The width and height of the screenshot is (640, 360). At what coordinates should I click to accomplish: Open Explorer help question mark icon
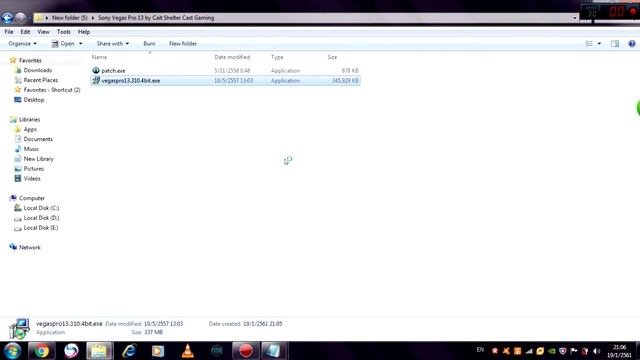[632, 44]
